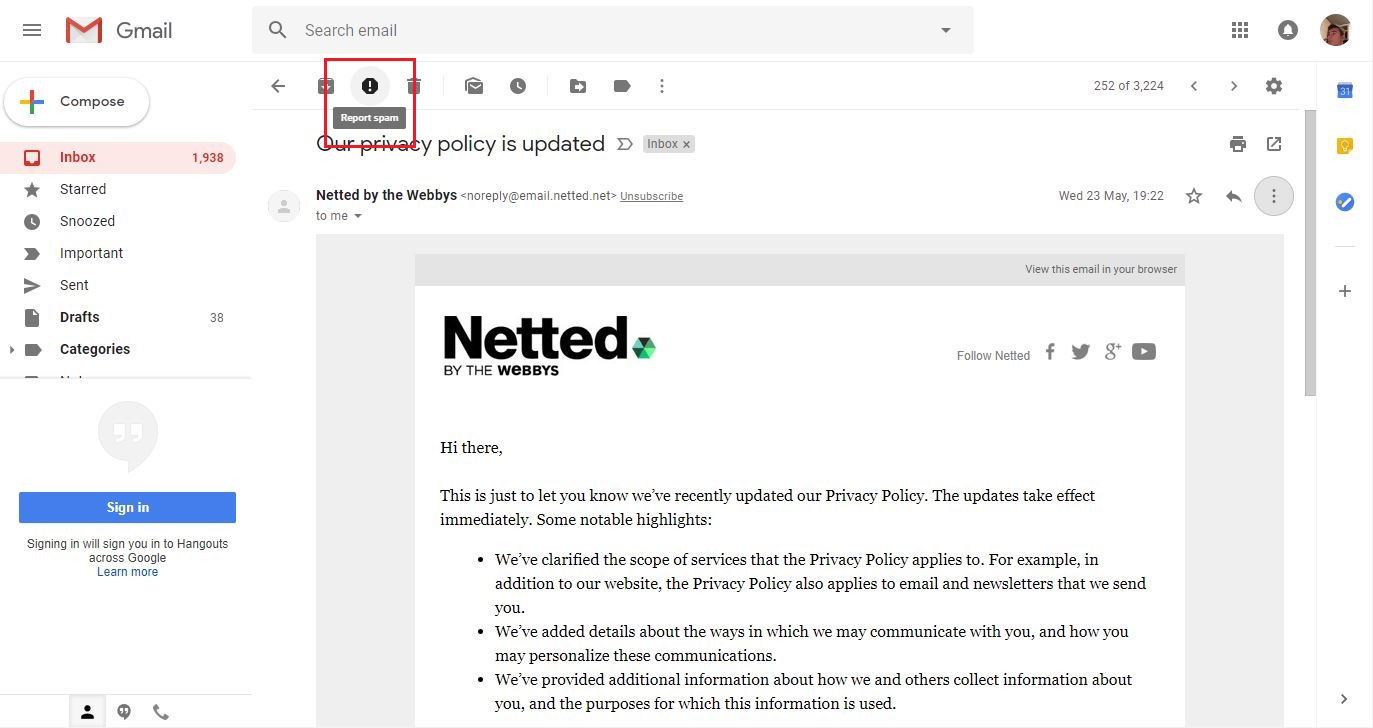1373x728 pixels.
Task: Click the Compose button
Action: pyautogui.click(x=77, y=102)
